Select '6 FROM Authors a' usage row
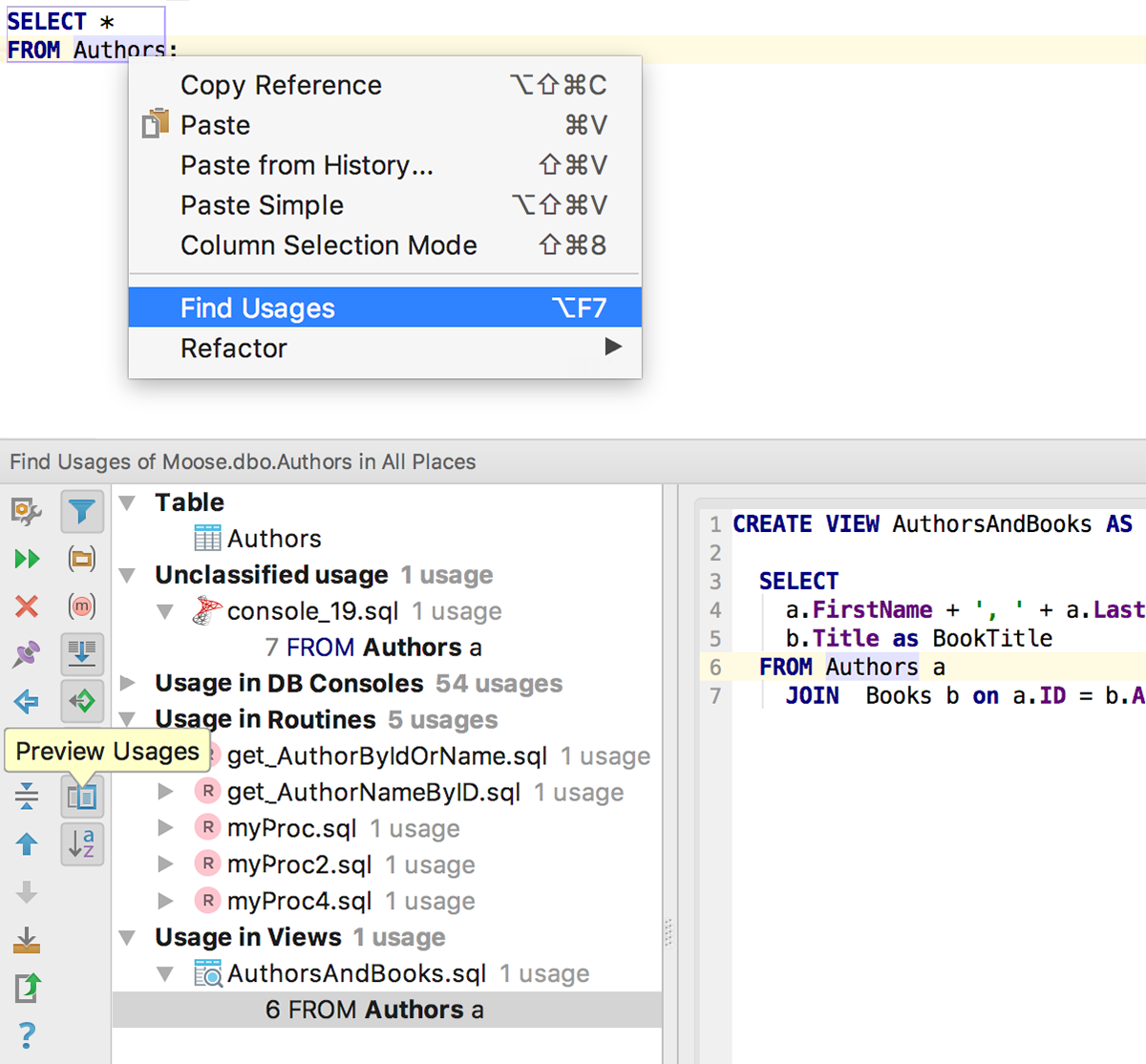 coord(387,1010)
